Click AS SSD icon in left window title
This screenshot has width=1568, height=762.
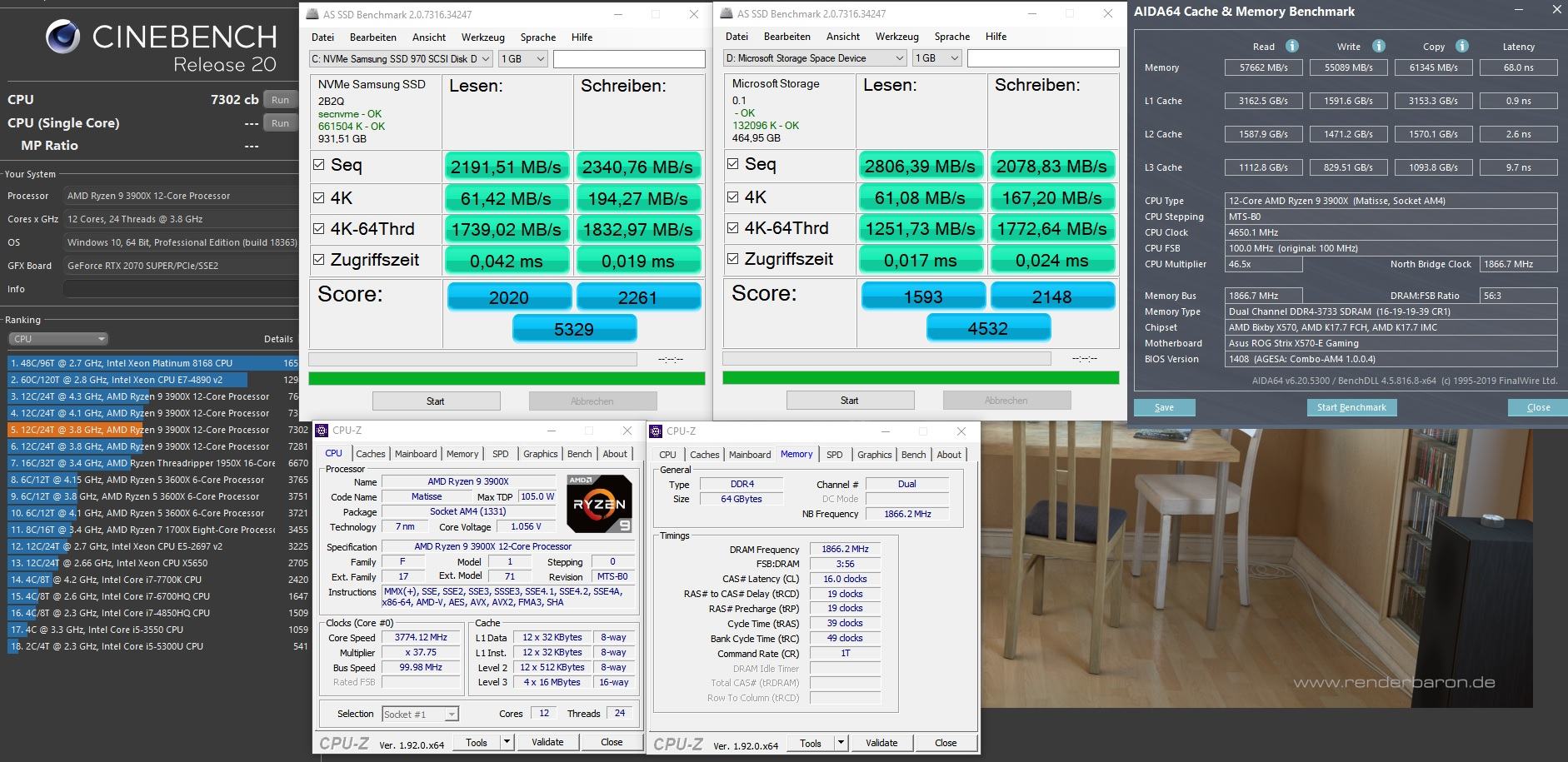[x=312, y=14]
